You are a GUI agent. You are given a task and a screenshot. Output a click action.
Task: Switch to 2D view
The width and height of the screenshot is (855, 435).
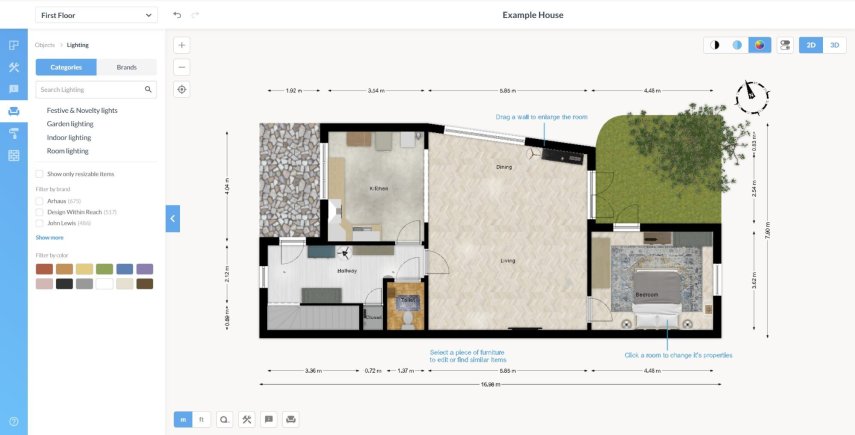pos(811,45)
